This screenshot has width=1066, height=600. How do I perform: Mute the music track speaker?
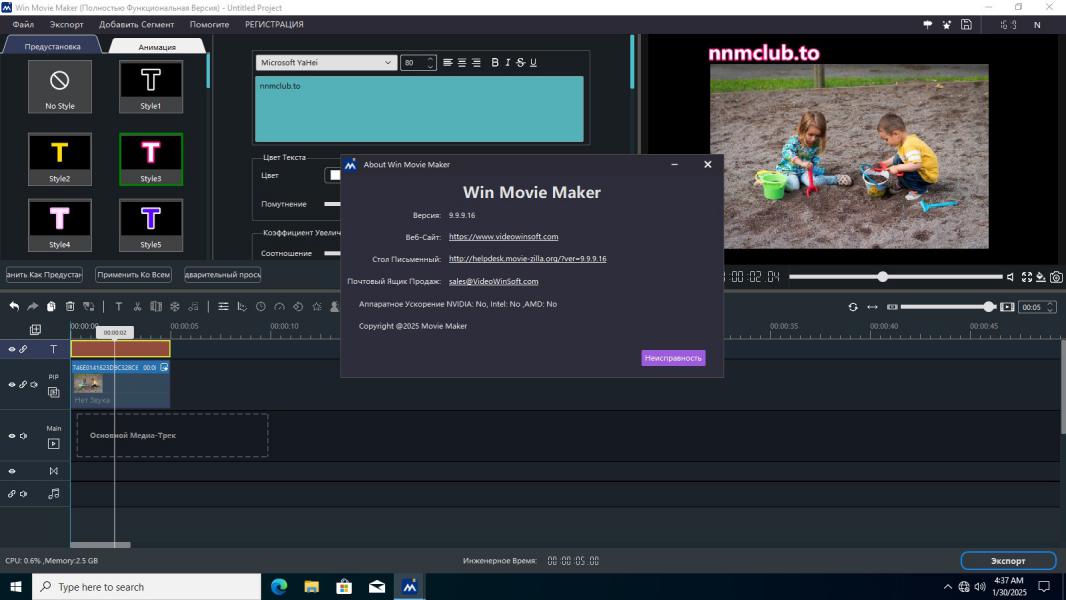coord(23,494)
